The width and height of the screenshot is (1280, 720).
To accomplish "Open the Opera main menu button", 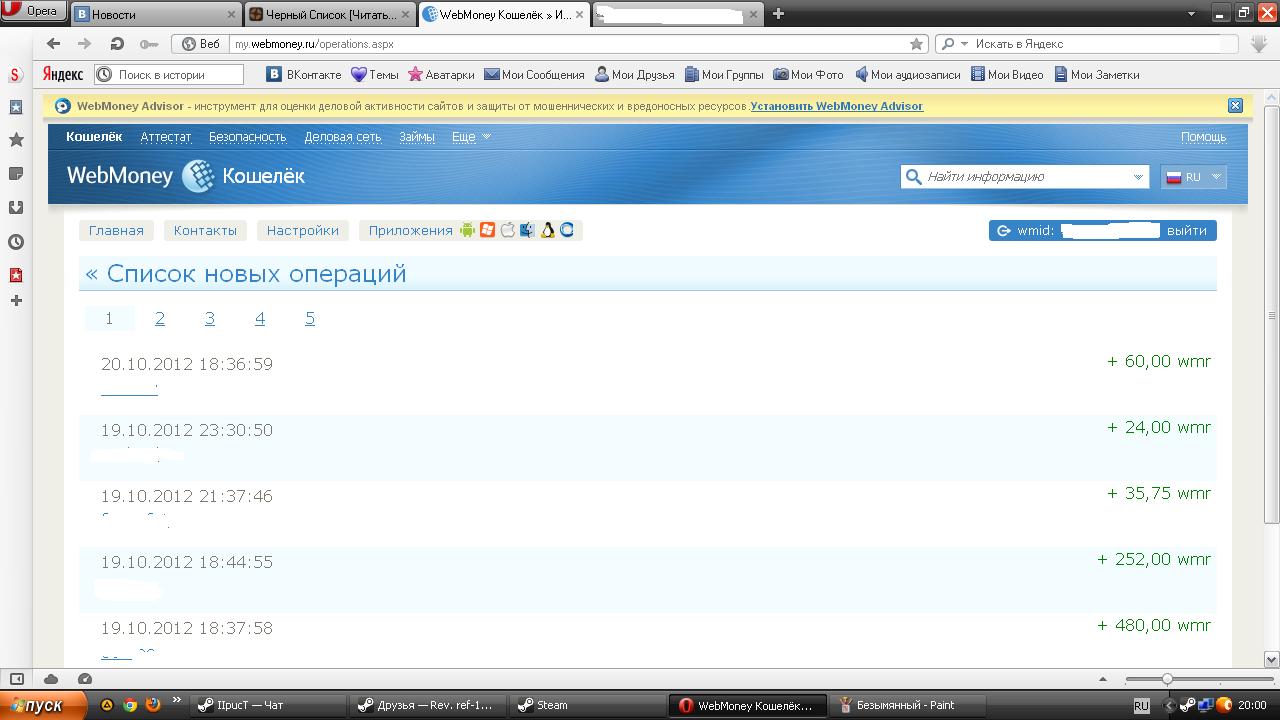I will pos(33,12).
